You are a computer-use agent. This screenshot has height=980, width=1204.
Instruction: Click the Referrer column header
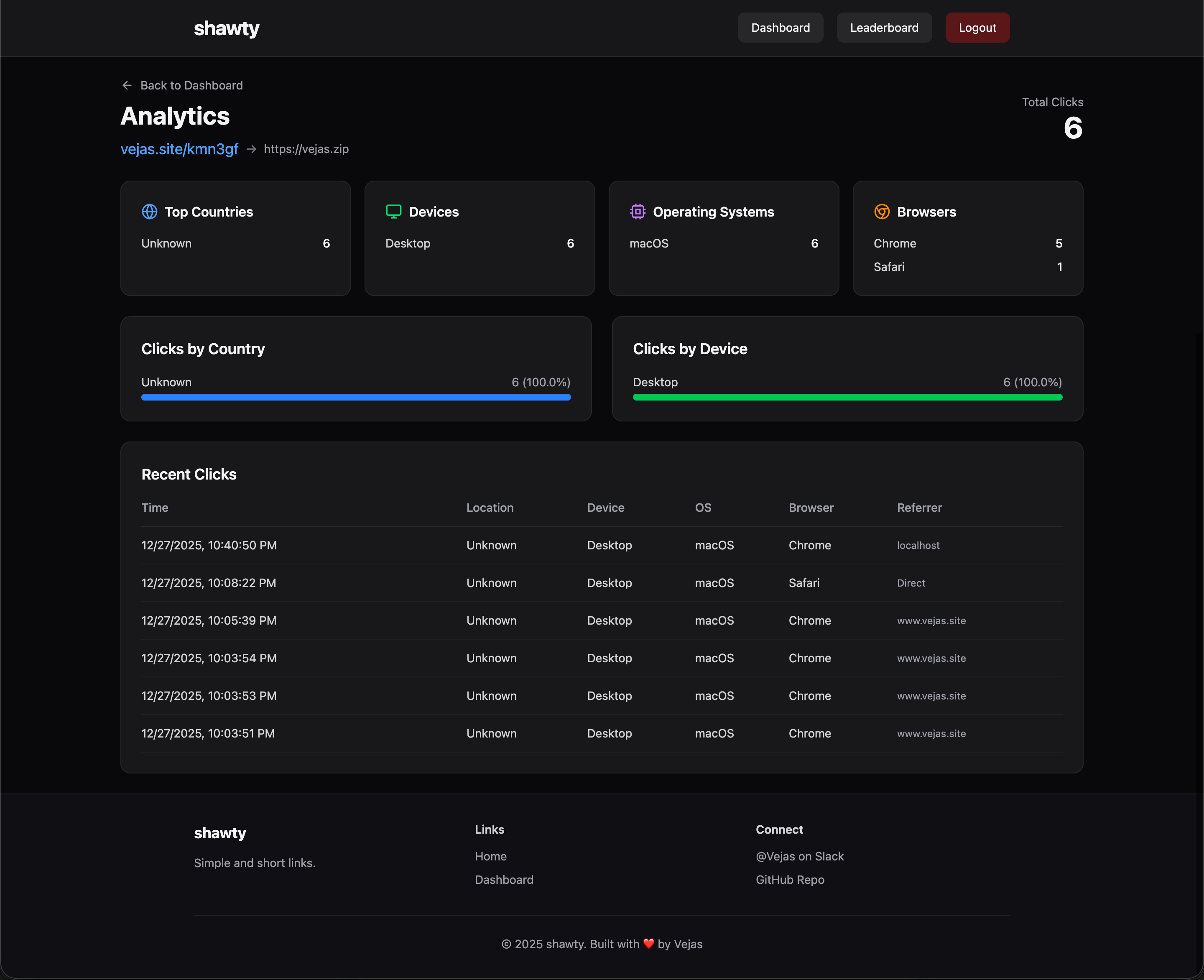click(x=919, y=508)
